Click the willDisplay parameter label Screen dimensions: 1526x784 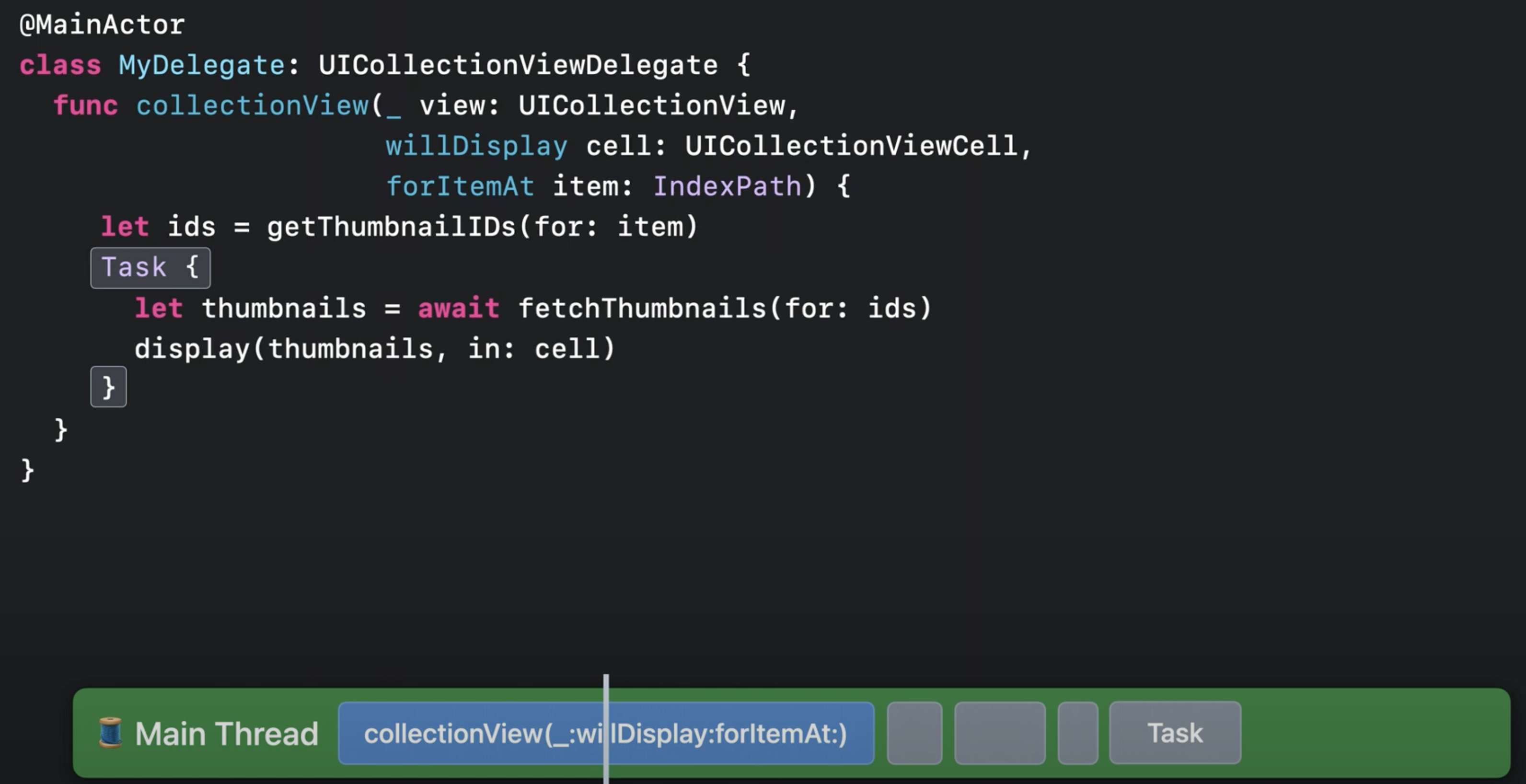click(x=476, y=146)
